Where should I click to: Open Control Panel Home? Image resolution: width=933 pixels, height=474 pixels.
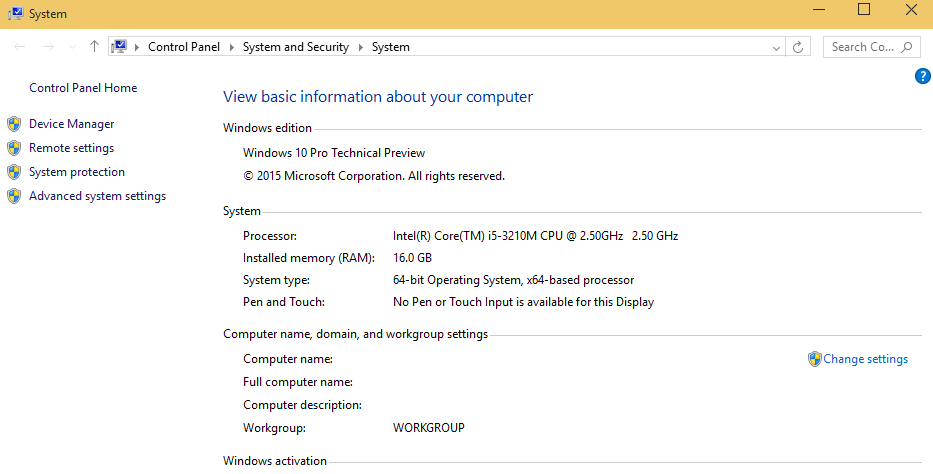tap(83, 88)
